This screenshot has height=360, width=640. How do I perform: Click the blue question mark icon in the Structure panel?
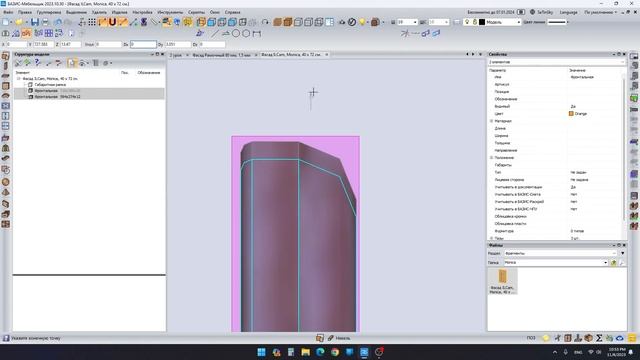38,63
